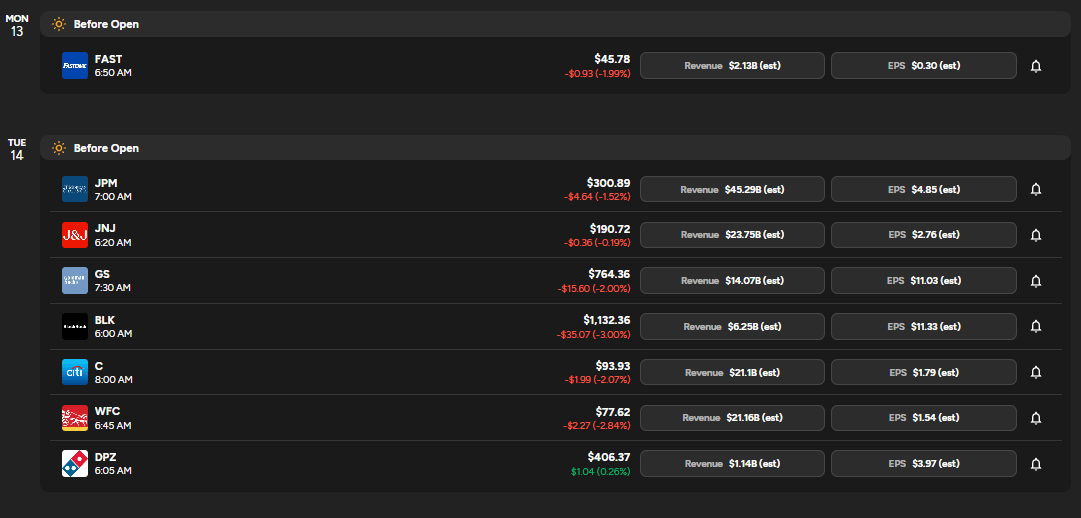This screenshot has height=518, width=1081.
Task: Click JPM price $300.89
Action: [609, 183]
